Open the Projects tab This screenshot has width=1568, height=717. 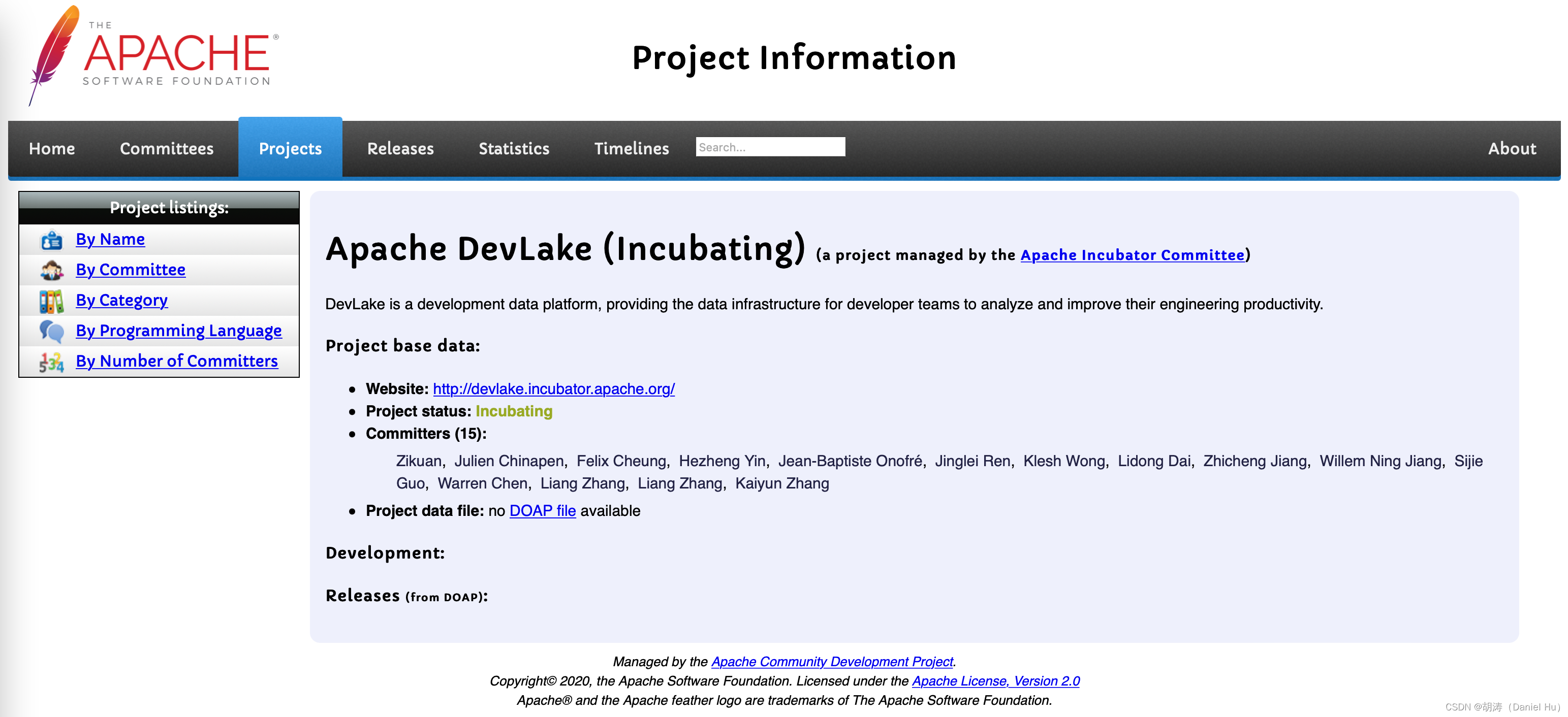290,147
